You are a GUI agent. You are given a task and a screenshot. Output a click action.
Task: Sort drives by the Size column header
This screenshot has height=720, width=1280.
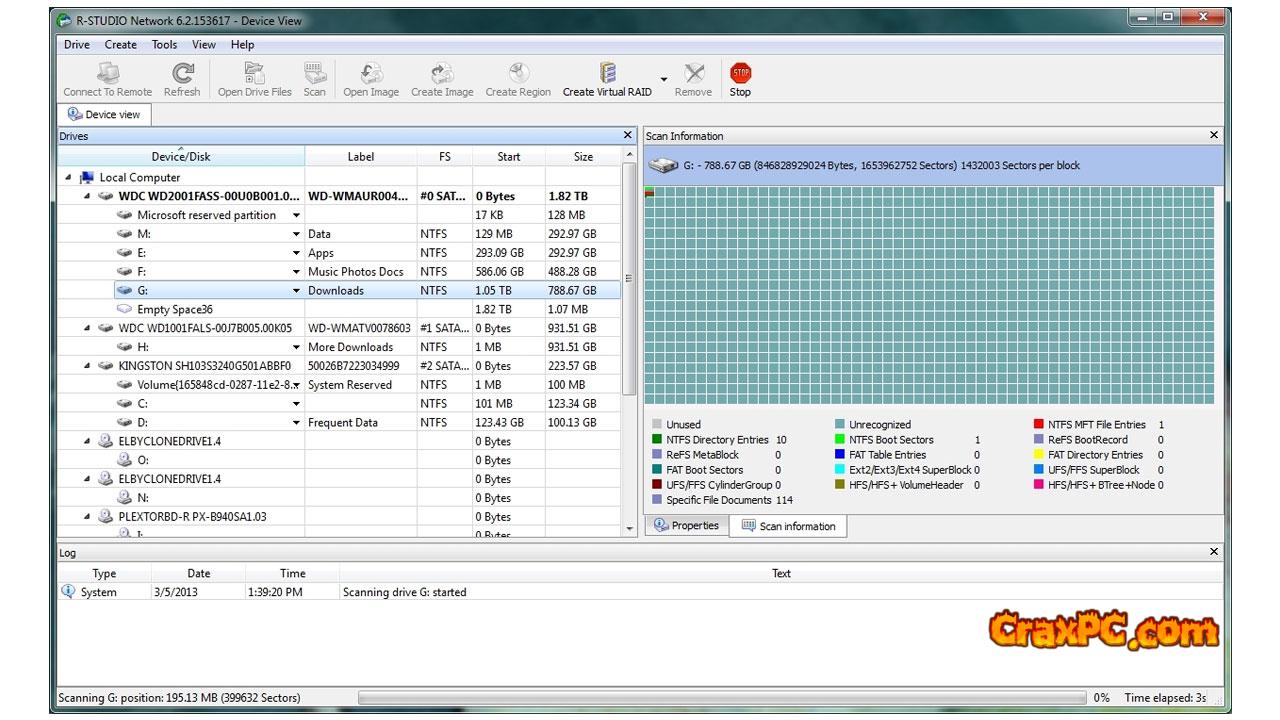[583, 157]
